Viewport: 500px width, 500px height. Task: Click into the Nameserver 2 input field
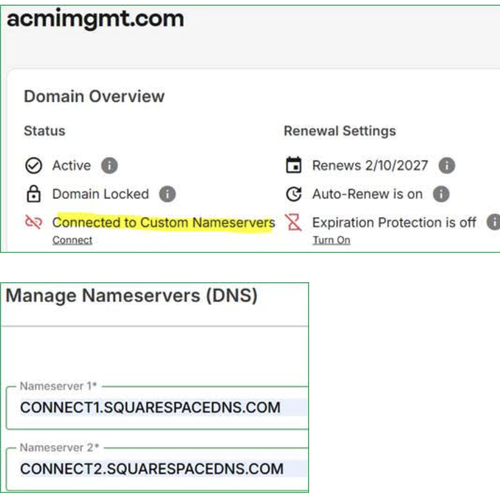[x=158, y=469]
